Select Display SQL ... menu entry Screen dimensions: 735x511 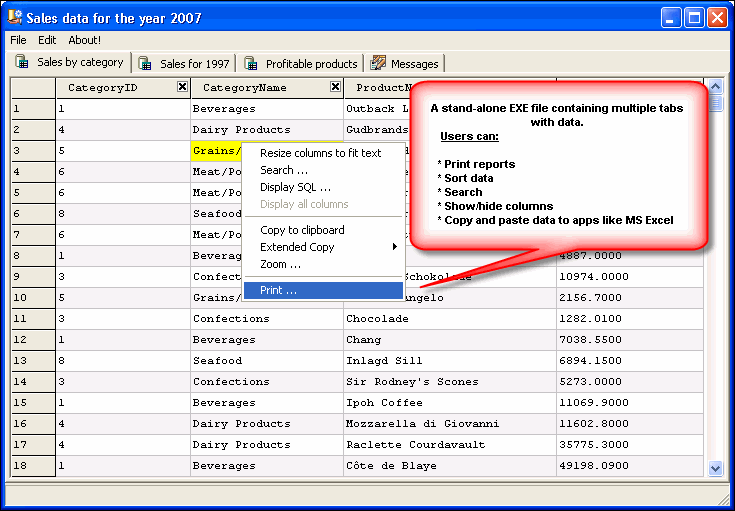323,187
